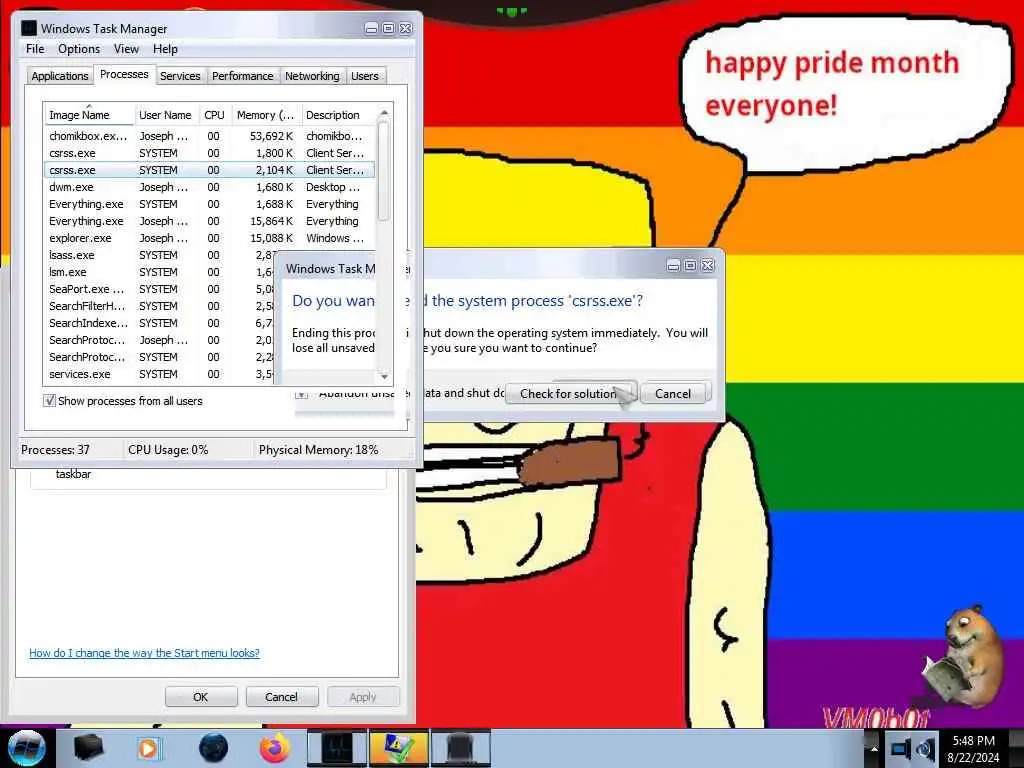1024x768 pixels.
Task: Open the volume tray icon
Action: [x=925, y=749]
